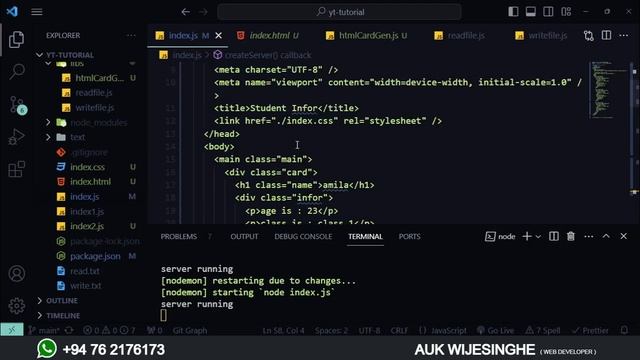Click main branch in status bar
Viewport: 640px width, 360px height.
pos(44,330)
